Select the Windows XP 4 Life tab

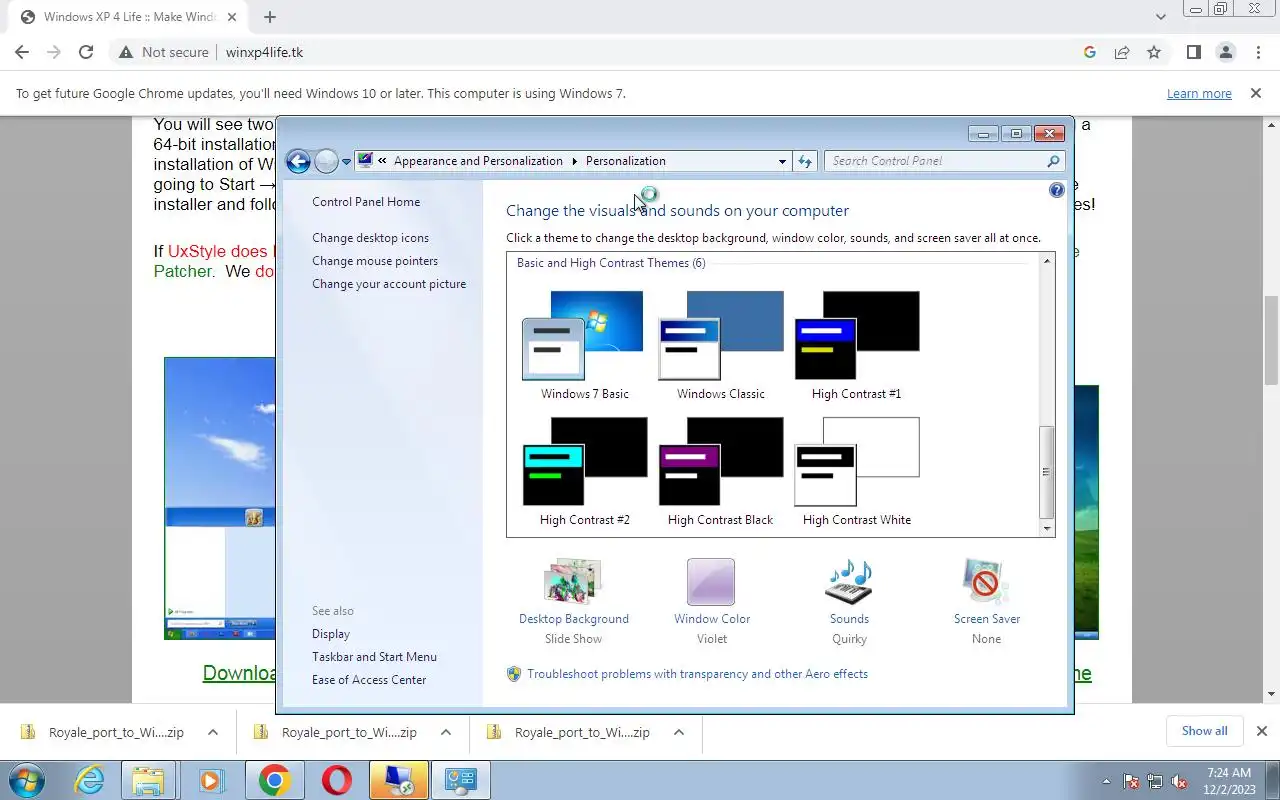(x=129, y=17)
